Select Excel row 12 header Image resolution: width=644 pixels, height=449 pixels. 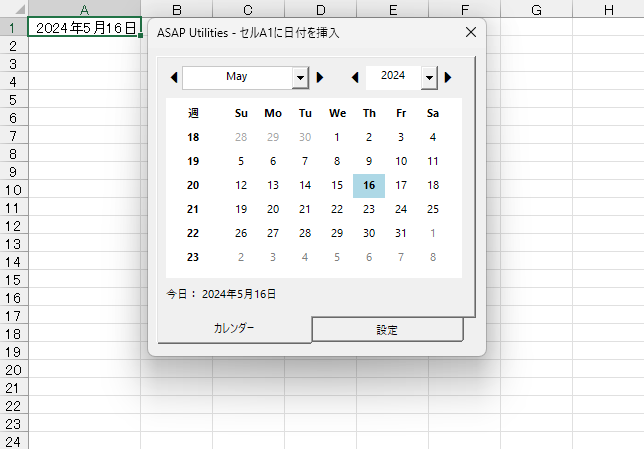pos(14,226)
